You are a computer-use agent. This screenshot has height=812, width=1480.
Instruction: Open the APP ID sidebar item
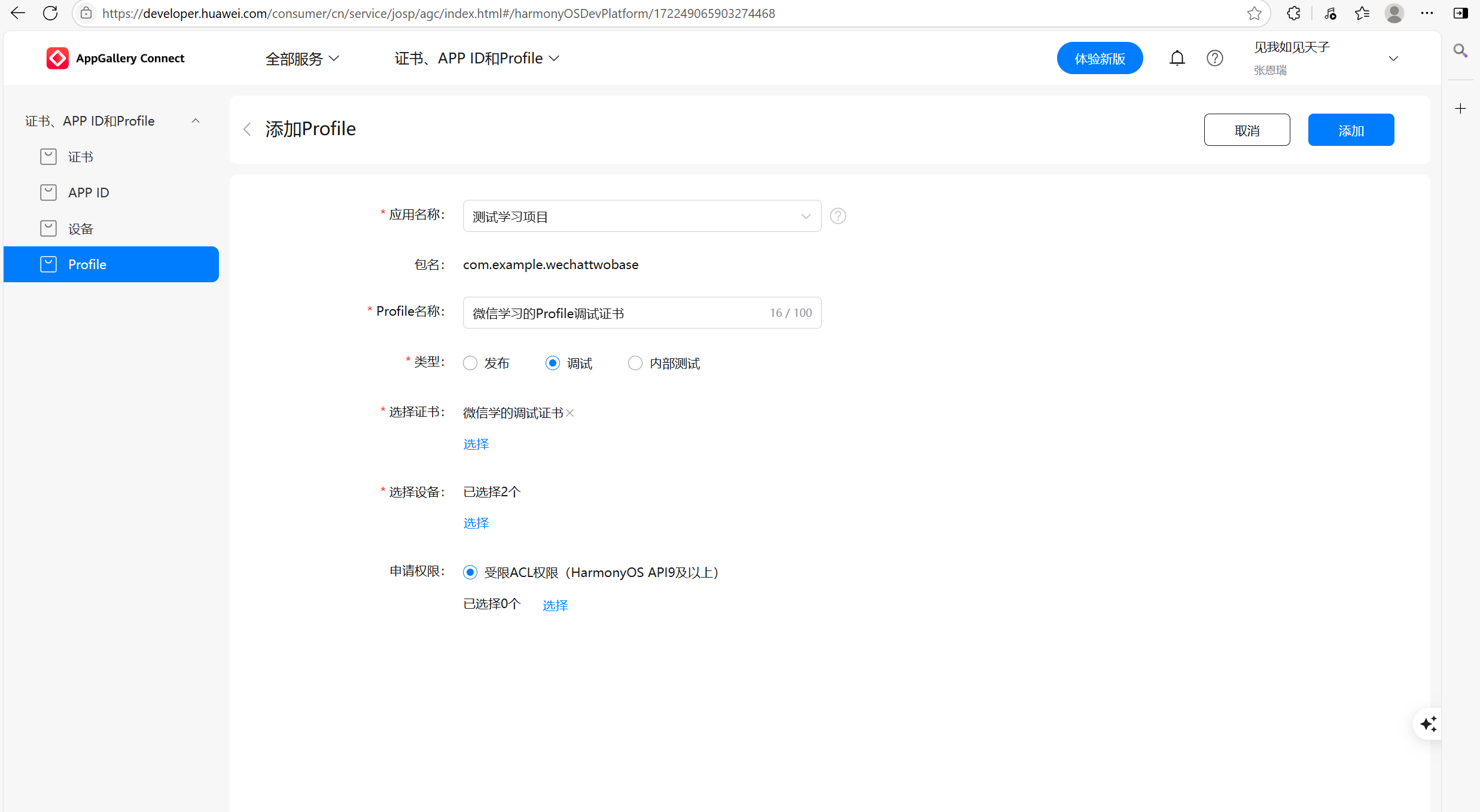[x=89, y=193]
